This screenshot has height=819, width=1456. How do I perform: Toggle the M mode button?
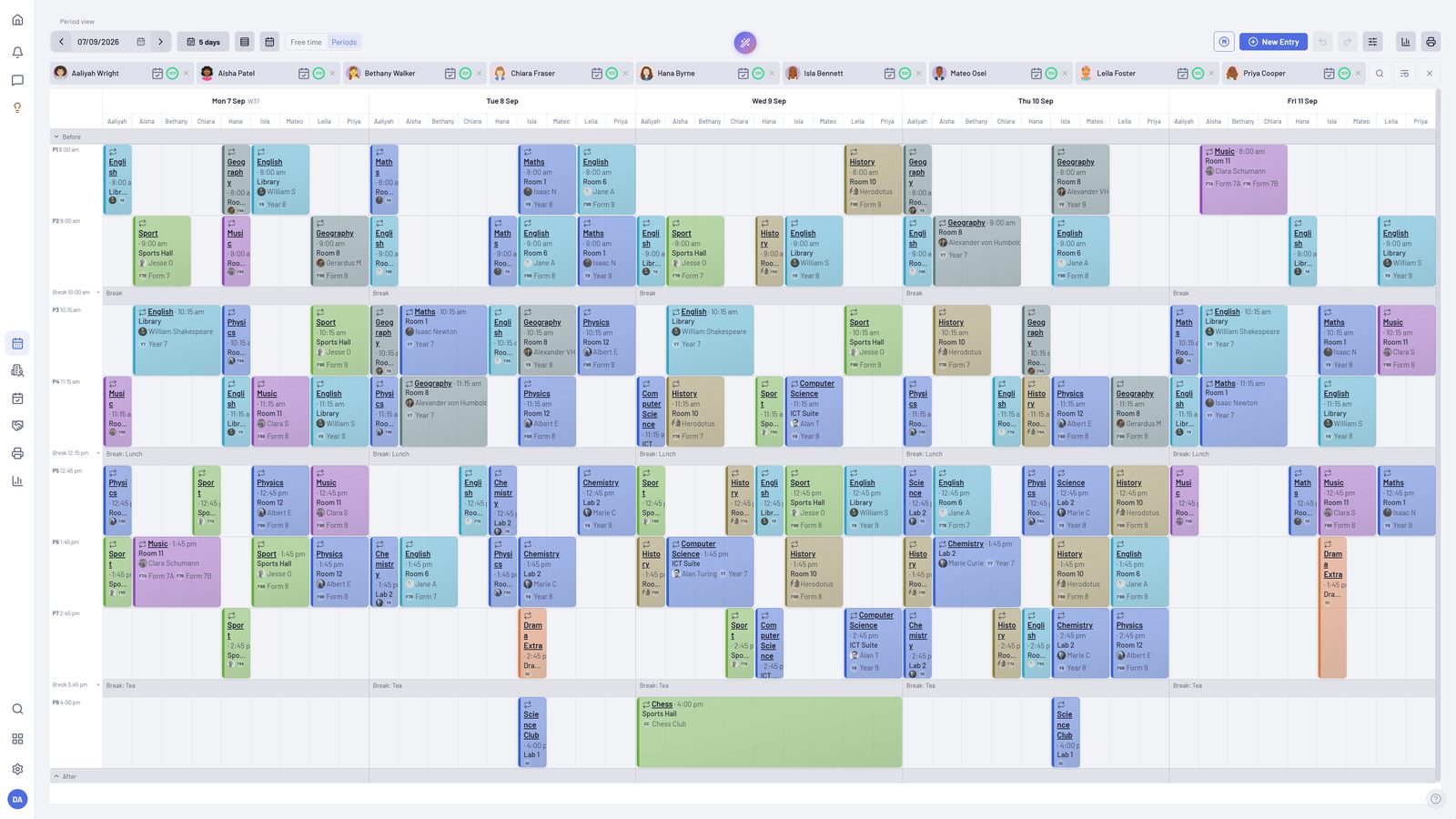coord(1224,42)
